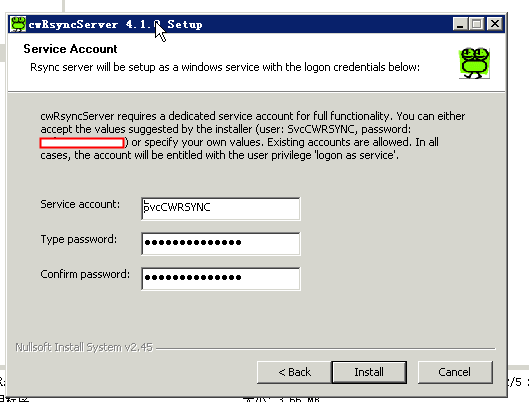This screenshot has height=402, width=529.
Task: Click the Service Account heading
Action: click(x=70, y=49)
